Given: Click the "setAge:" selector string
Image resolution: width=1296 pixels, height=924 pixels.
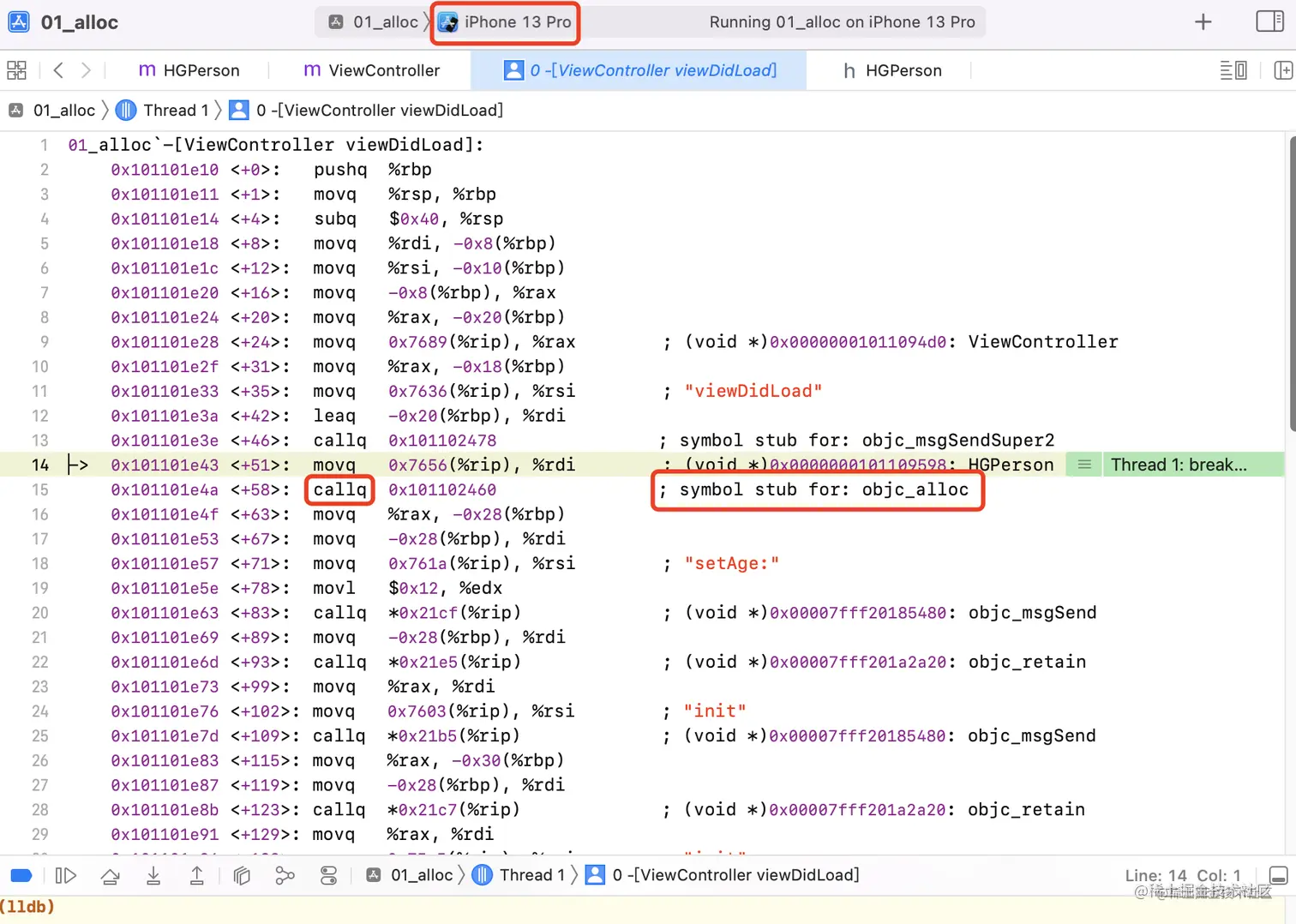Looking at the screenshot, I should pos(732,563).
